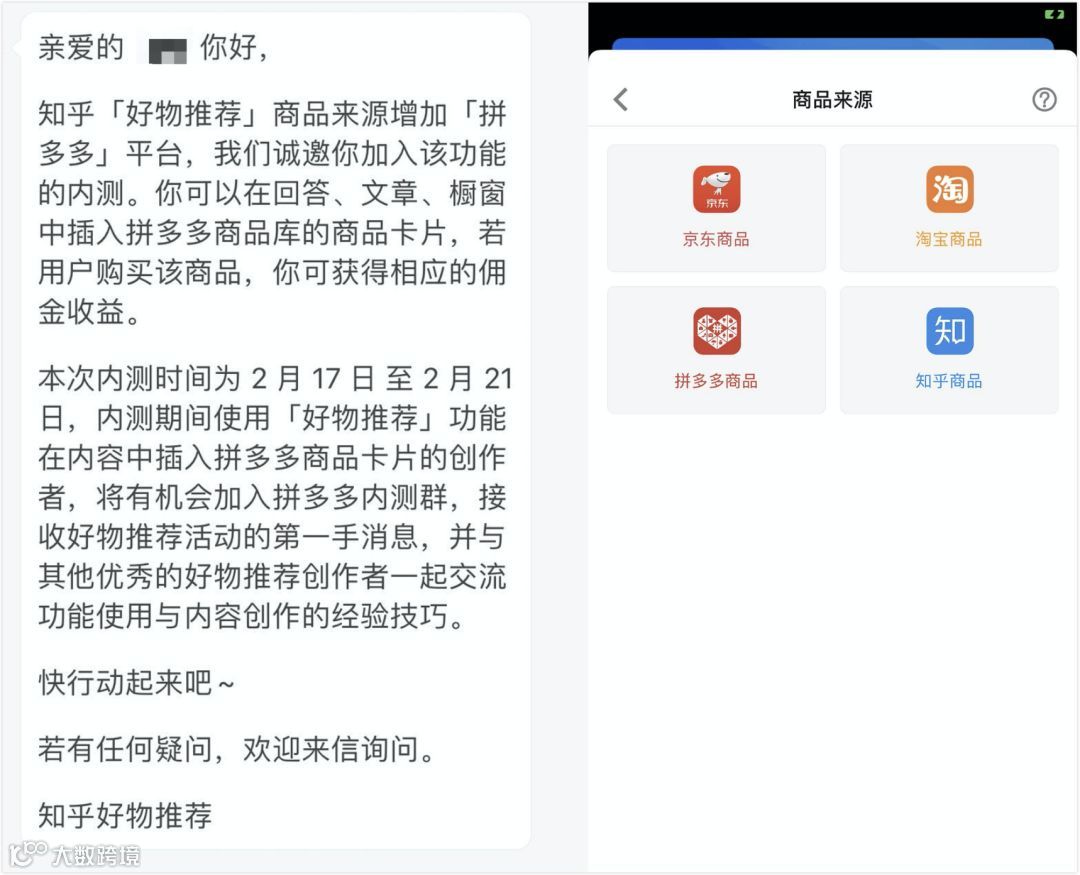Choose the 知乎商品 label

[x=949, y=381]
